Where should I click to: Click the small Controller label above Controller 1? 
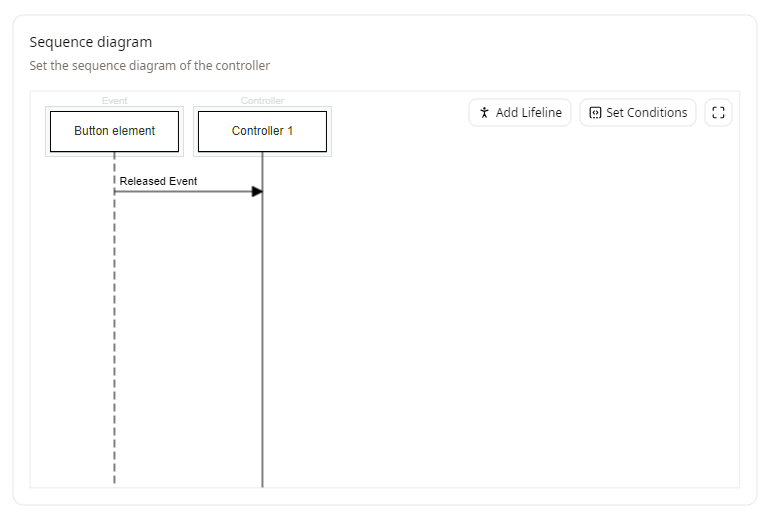262,101
